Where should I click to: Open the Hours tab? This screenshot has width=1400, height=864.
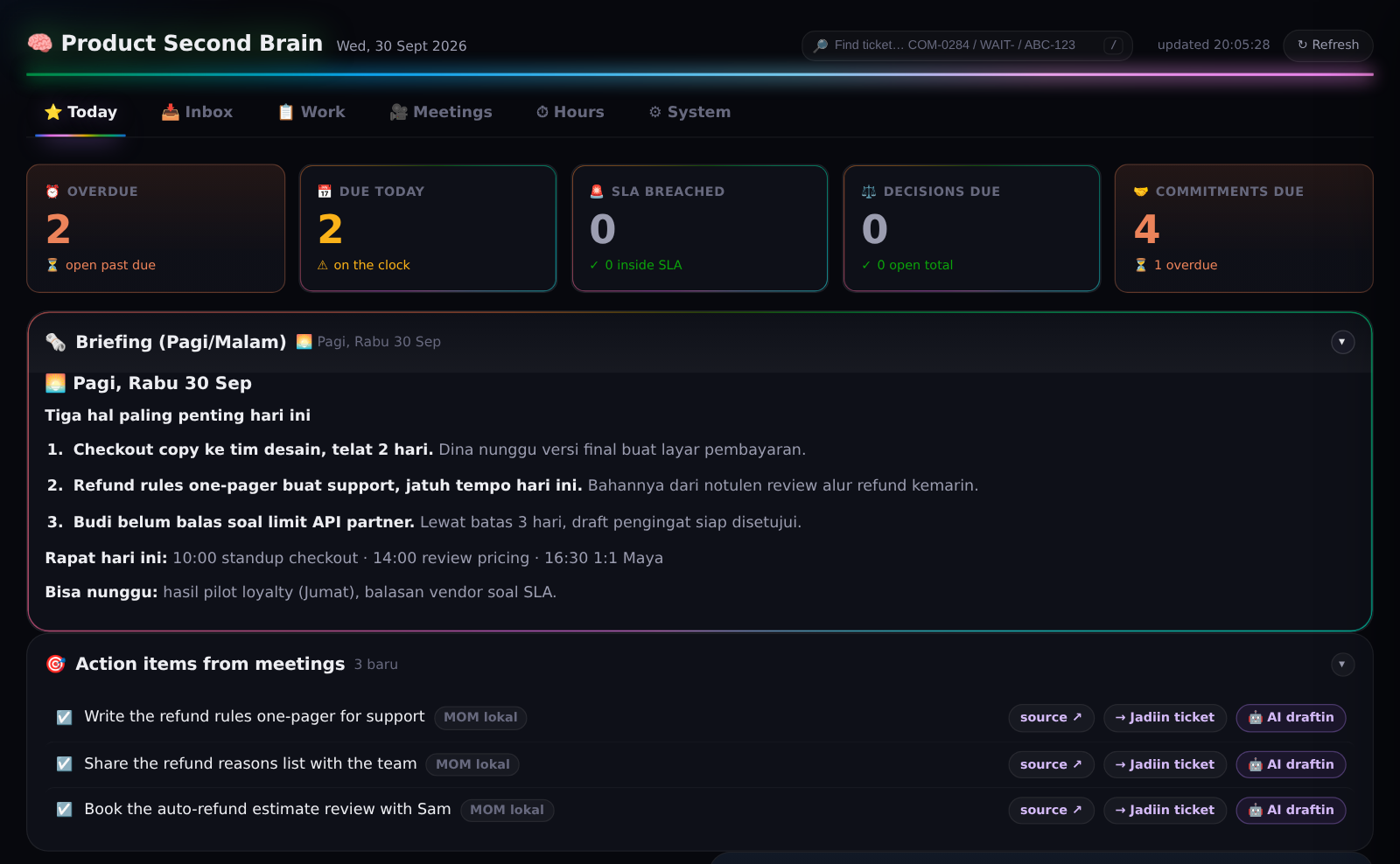(x=570, y=112)
